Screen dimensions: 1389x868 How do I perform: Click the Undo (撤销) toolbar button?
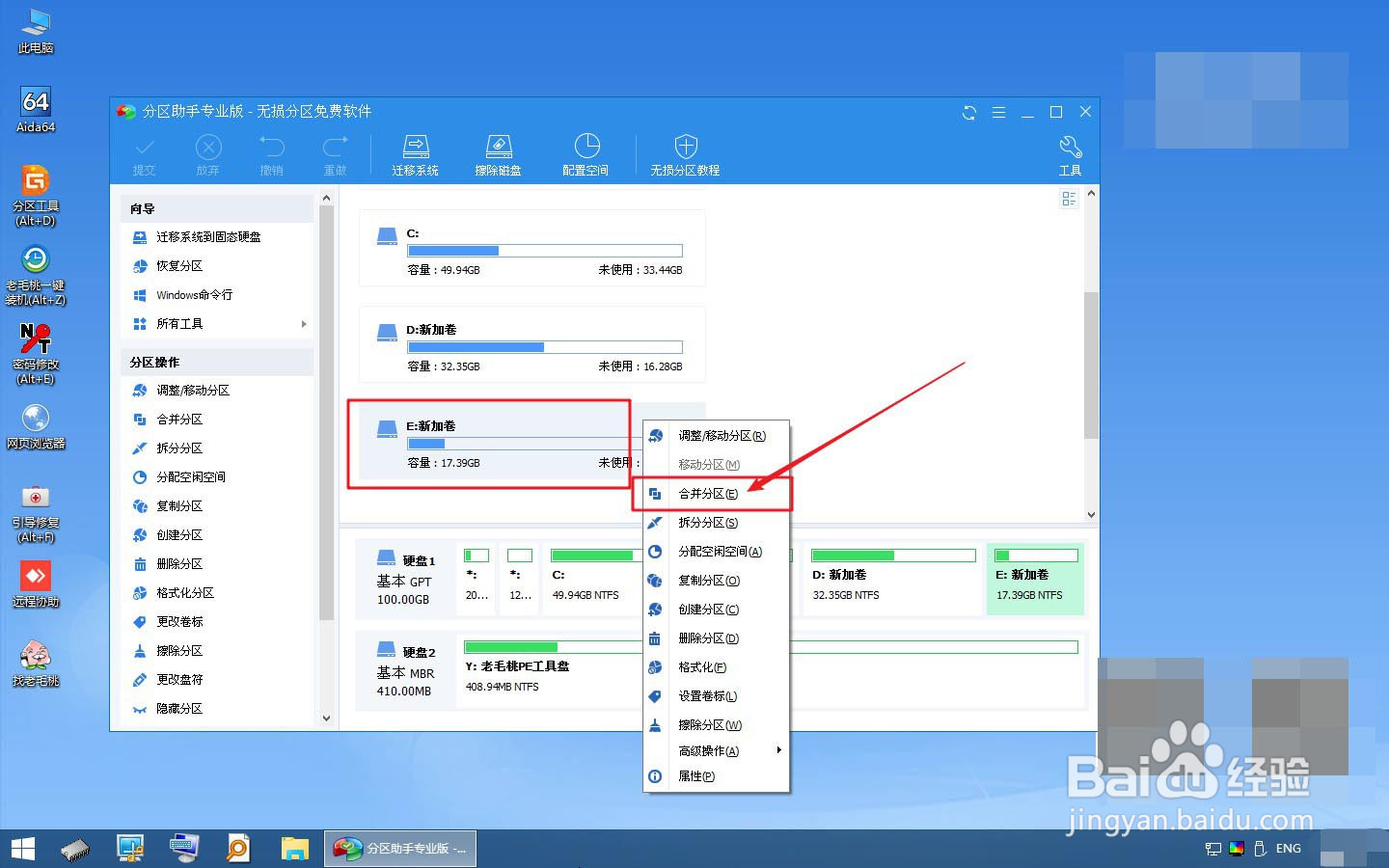[x=271, y=155]
